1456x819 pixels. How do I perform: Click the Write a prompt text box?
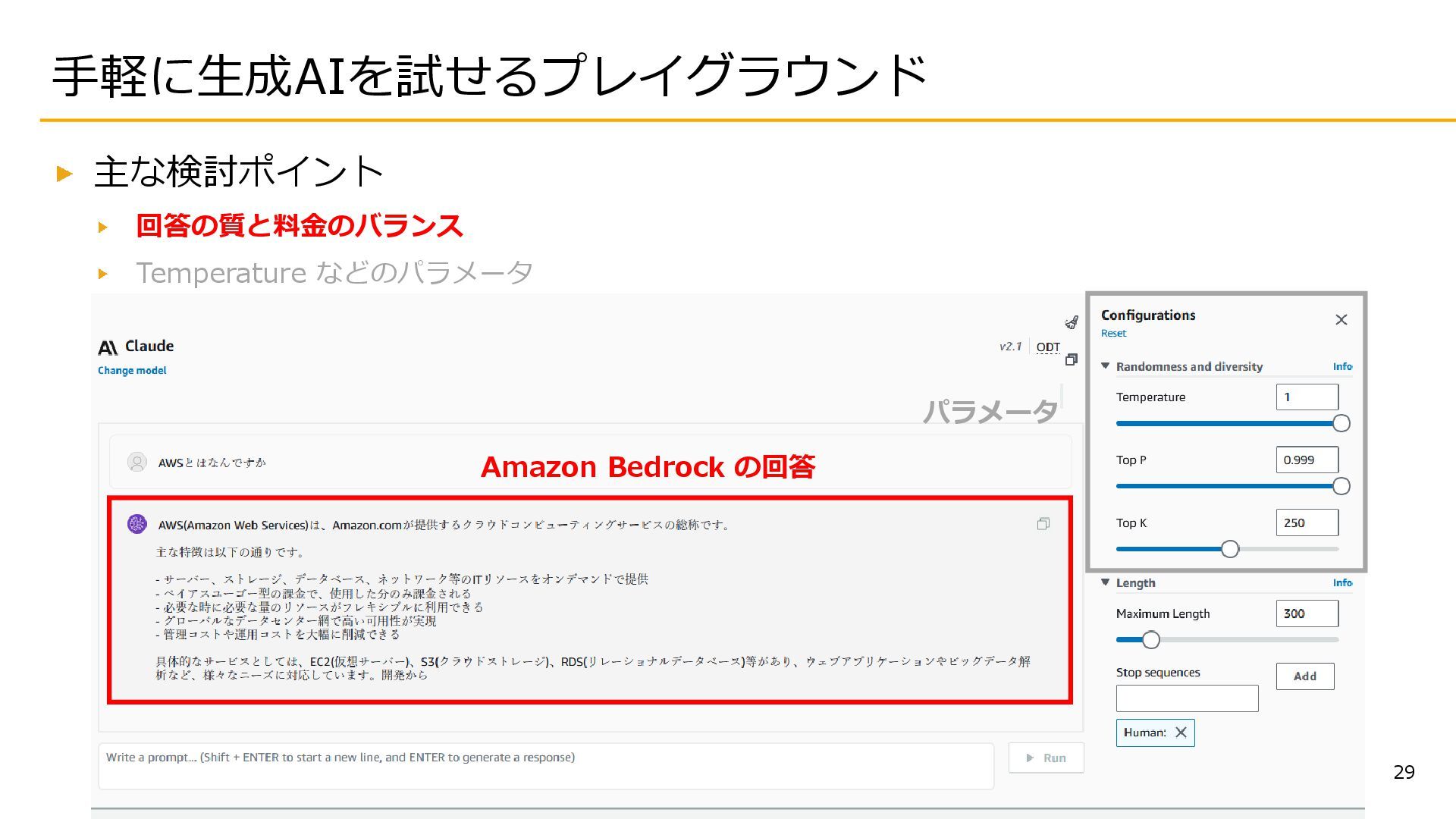(x=546, y=766)
